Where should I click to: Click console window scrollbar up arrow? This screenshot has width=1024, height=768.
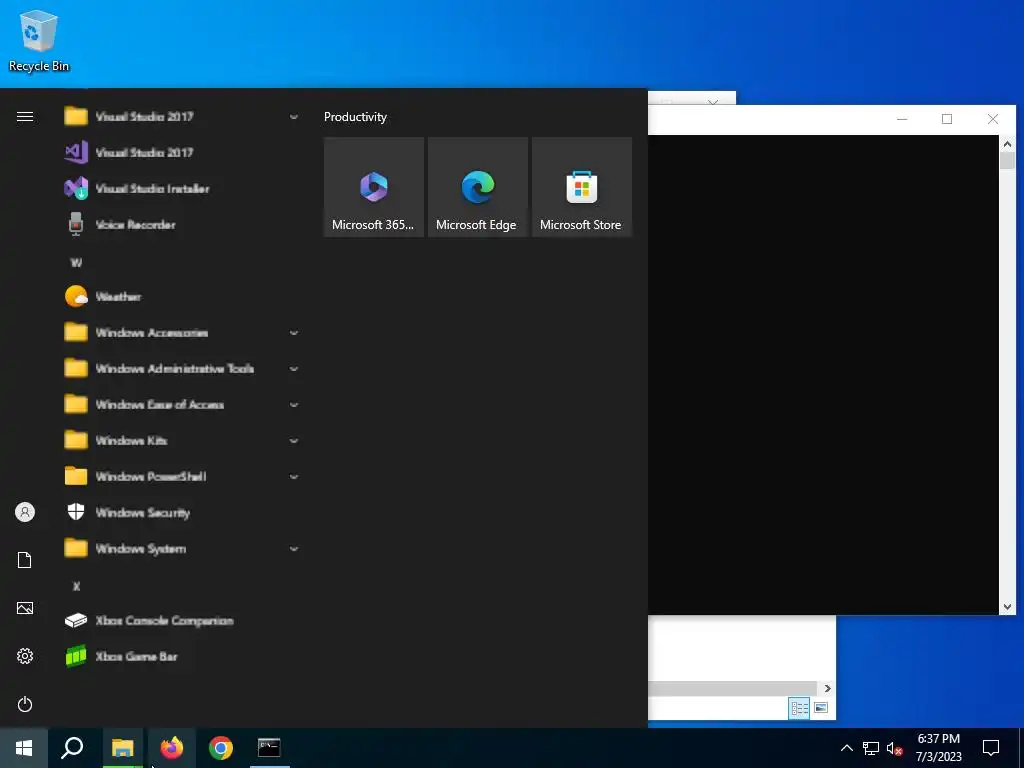(x=1007, y=144)
